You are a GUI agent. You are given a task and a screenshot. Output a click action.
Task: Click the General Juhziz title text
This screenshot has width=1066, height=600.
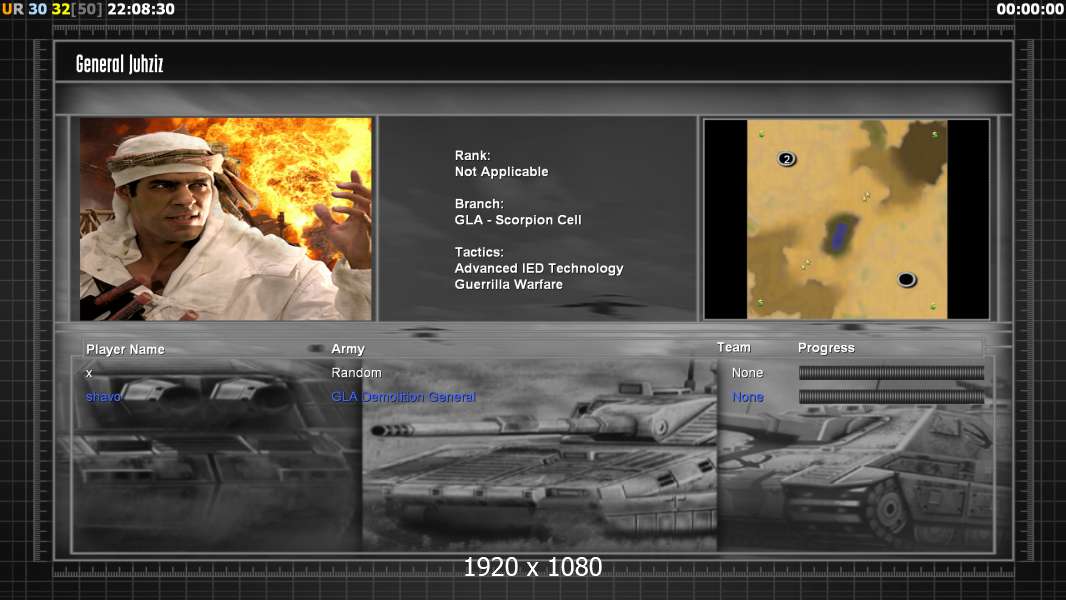click(119, 64)
